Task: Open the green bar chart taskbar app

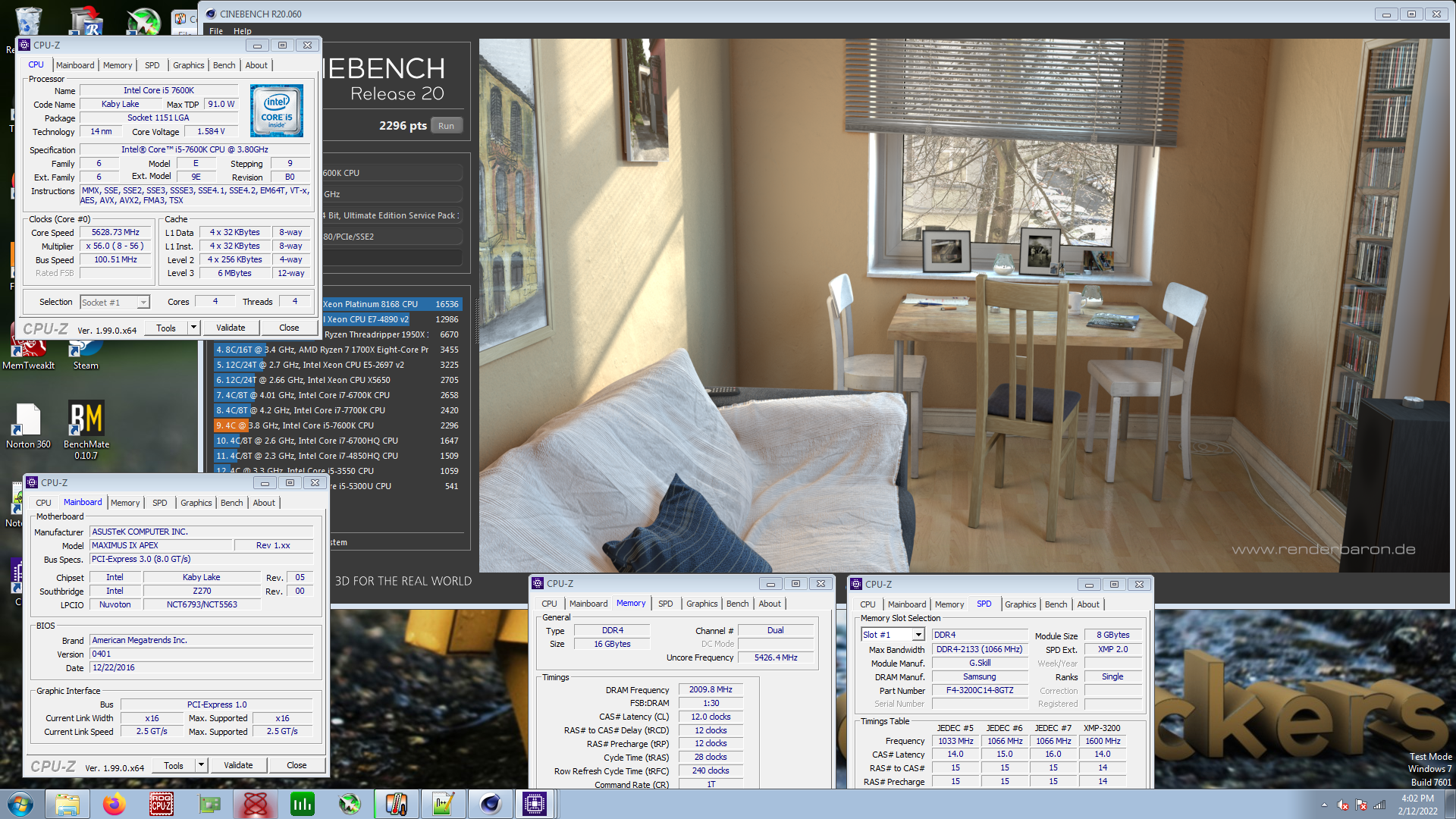Action: click(x=303, y=804)
